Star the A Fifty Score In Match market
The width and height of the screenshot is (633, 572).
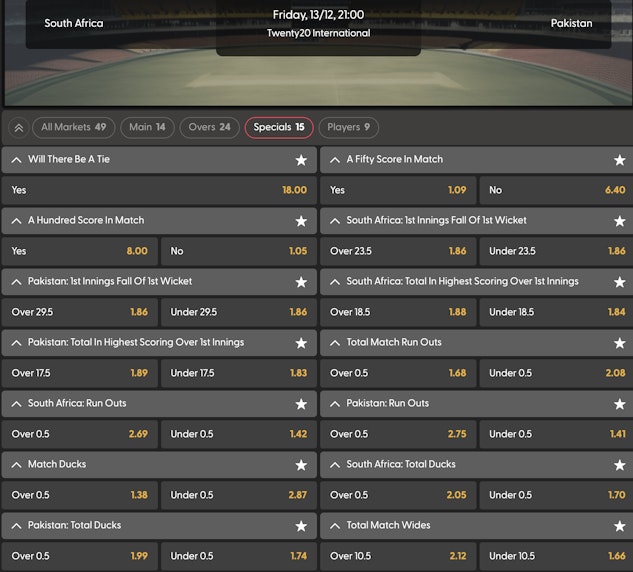[619, 160]
